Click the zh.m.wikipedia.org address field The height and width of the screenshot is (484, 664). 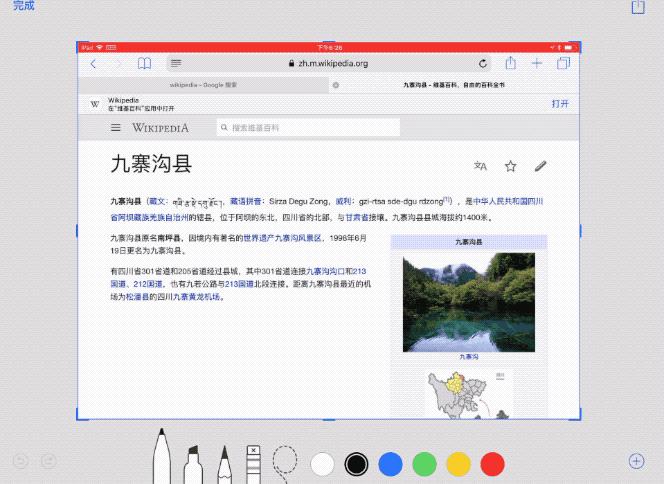click(329, 64)
